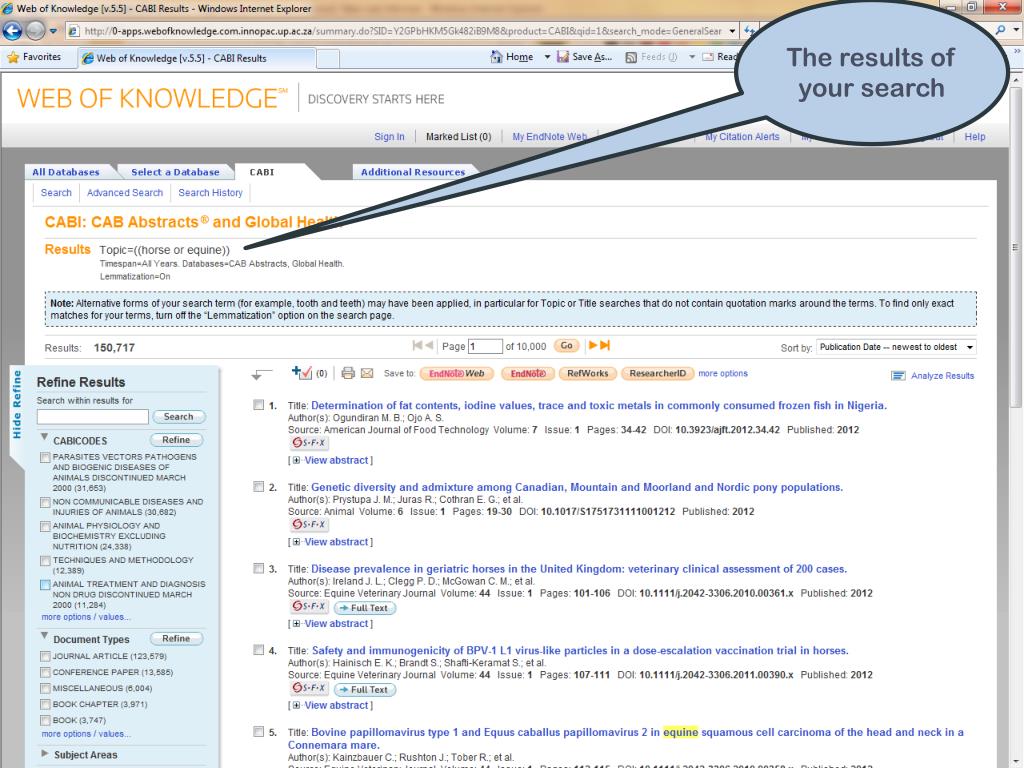Click the Go page button
The width and height of the screenshot is (1024, 768).
[x=567, y=345]
